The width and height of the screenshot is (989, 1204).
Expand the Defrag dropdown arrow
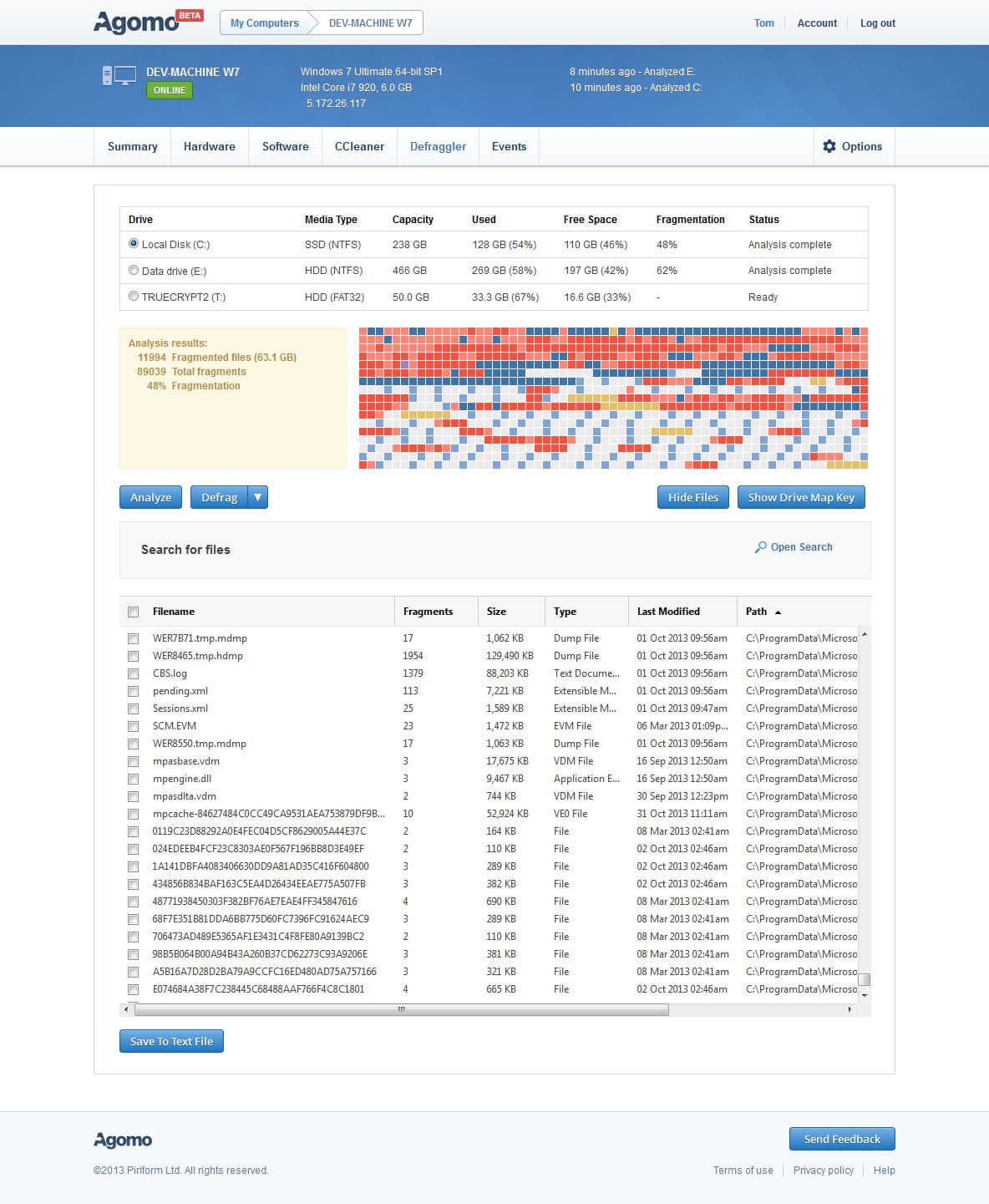[257, 497]
